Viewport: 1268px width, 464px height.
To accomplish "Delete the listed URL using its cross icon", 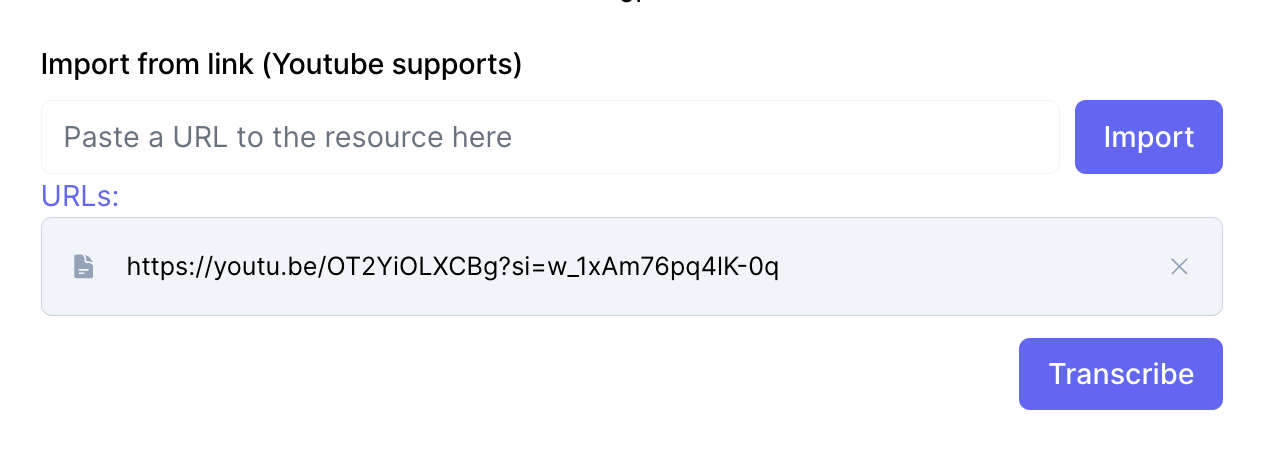I will click(1180, 267).
